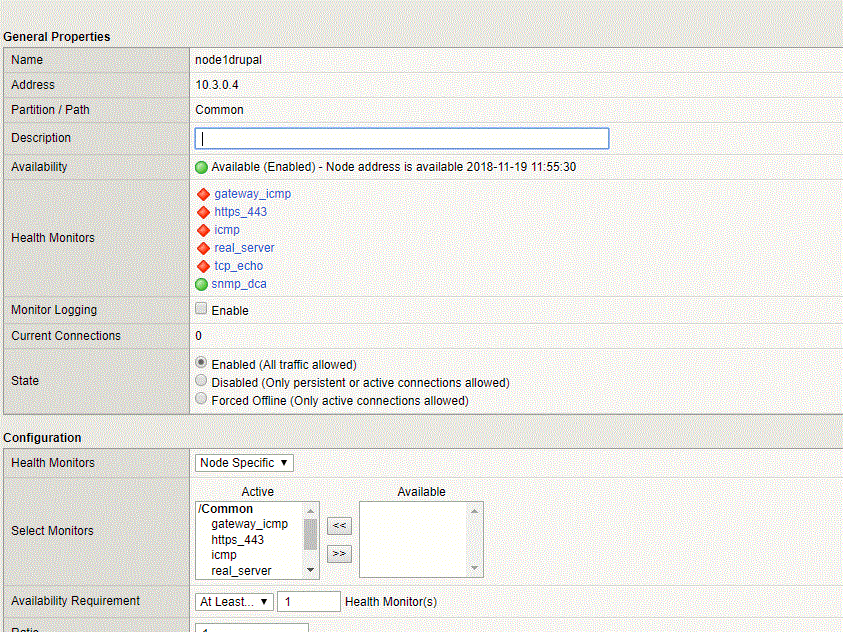Choose Forced Offline state option
This screenshot has height=632, width=843.
[202, 399]
